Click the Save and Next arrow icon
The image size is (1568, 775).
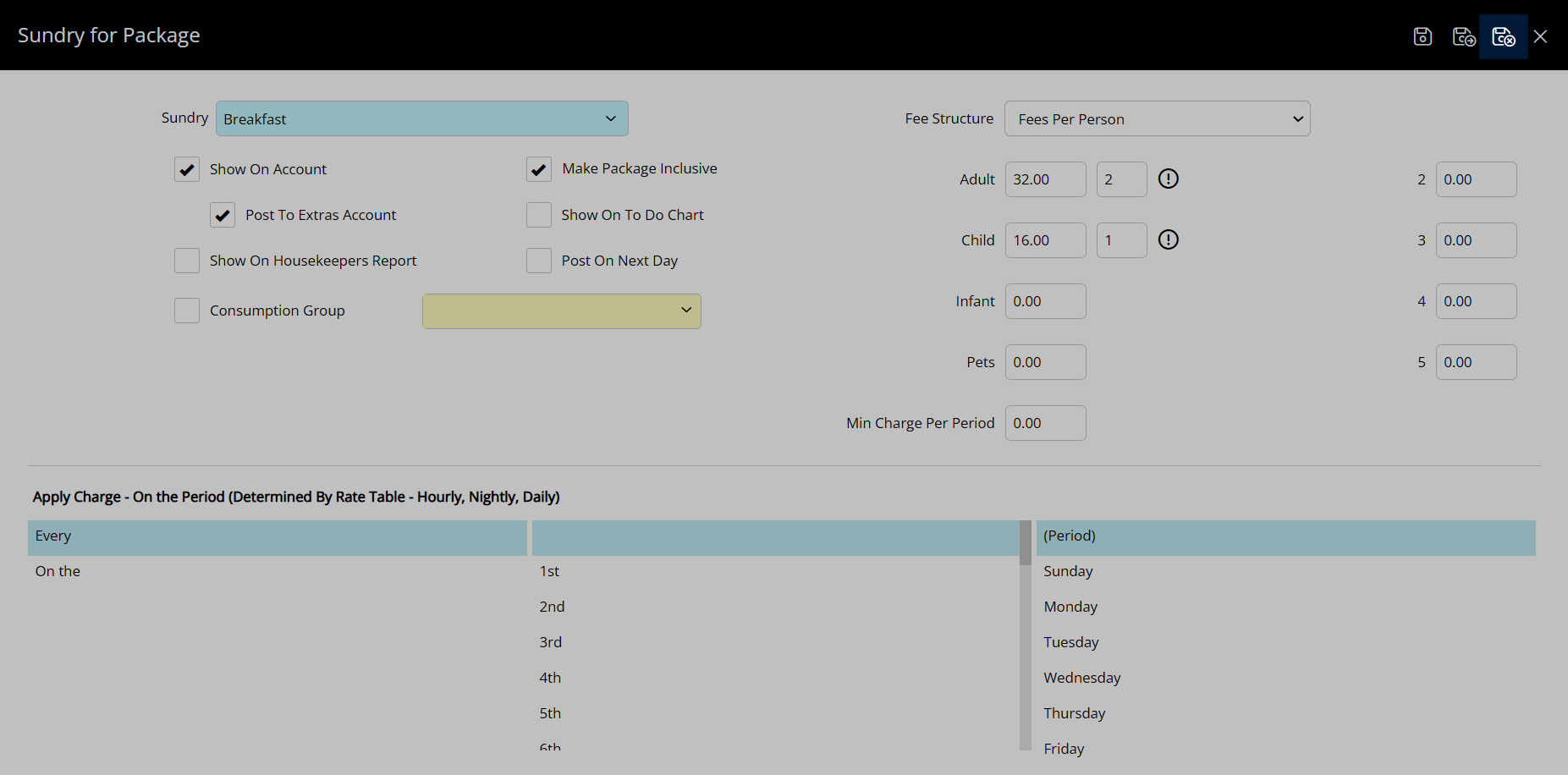coord(1463,36)
